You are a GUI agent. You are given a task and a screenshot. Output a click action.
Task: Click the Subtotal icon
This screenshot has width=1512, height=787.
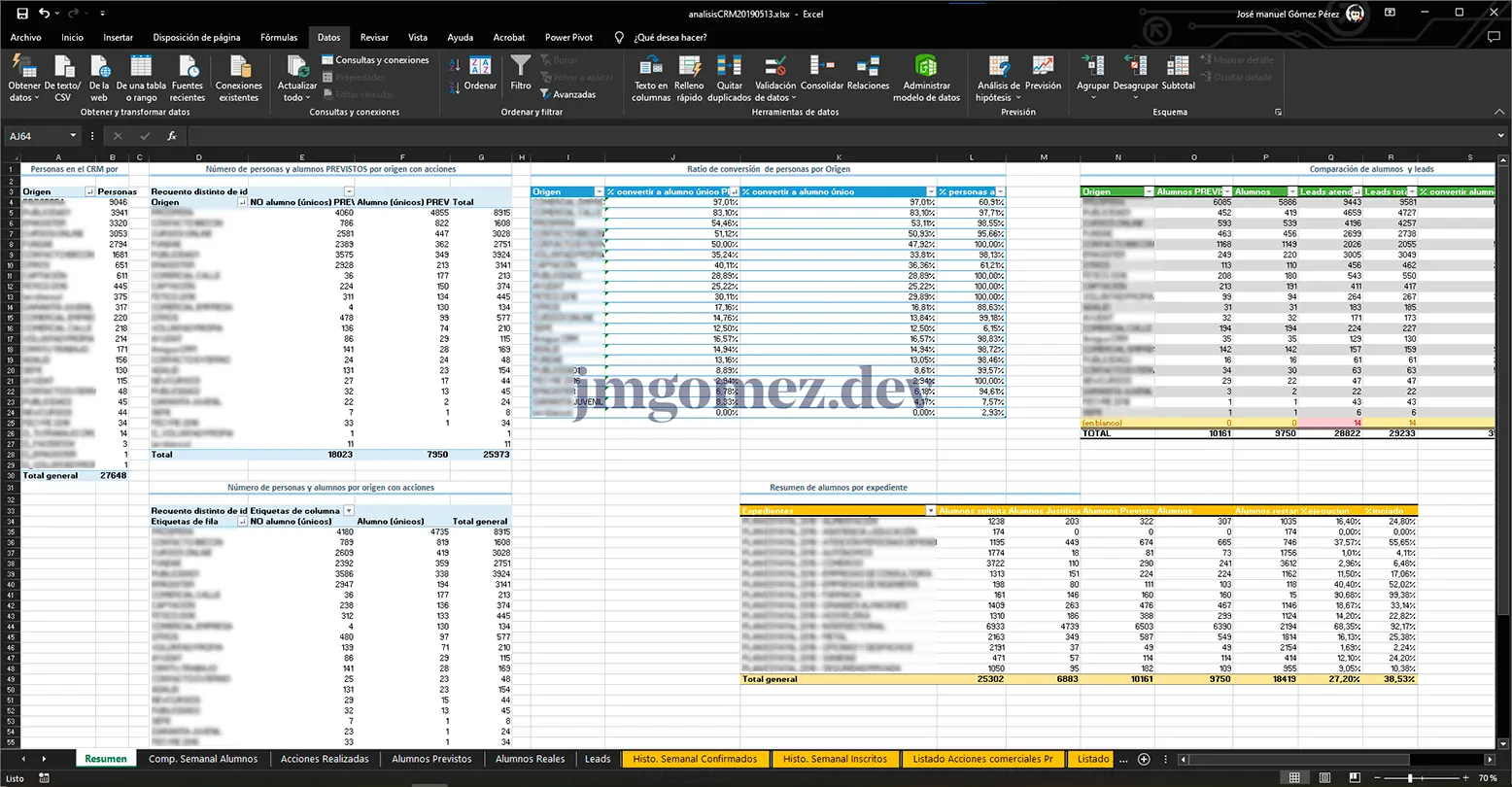click(x=1178, y=67)
